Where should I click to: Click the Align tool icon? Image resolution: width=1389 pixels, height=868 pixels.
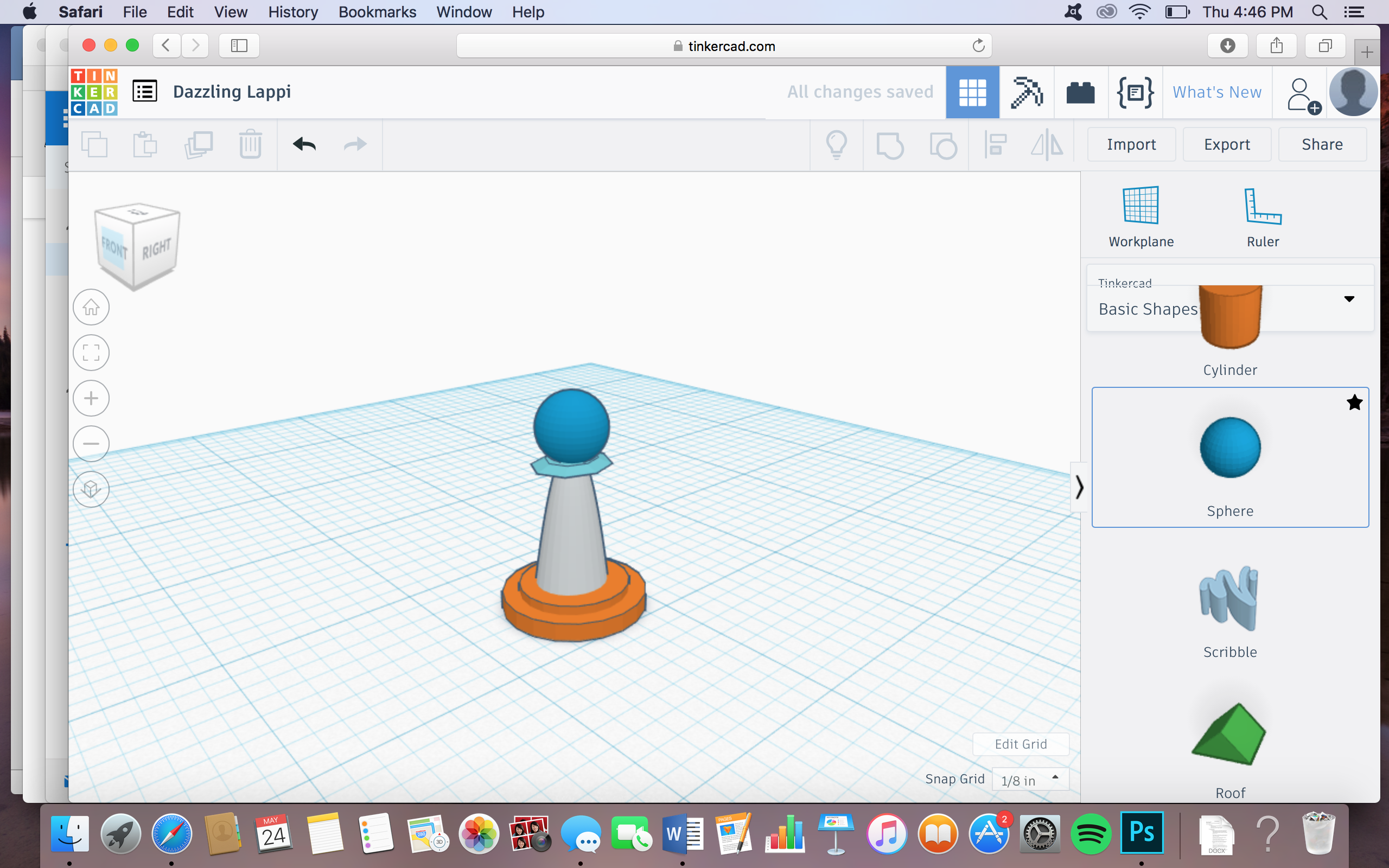pyautogui.click(x=995, y=145)
